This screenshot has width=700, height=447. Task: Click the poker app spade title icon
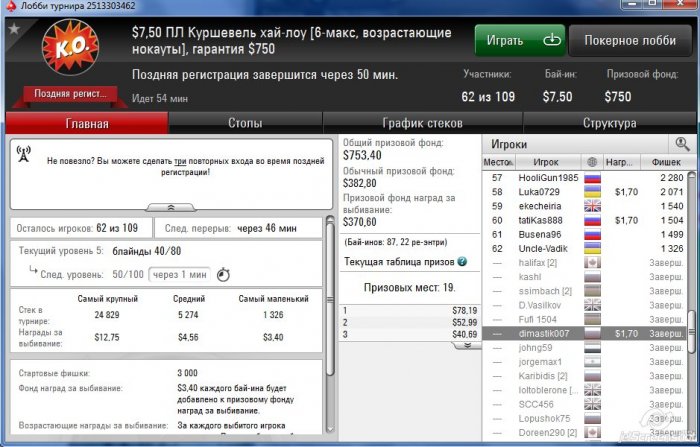[x=11, y=6]
